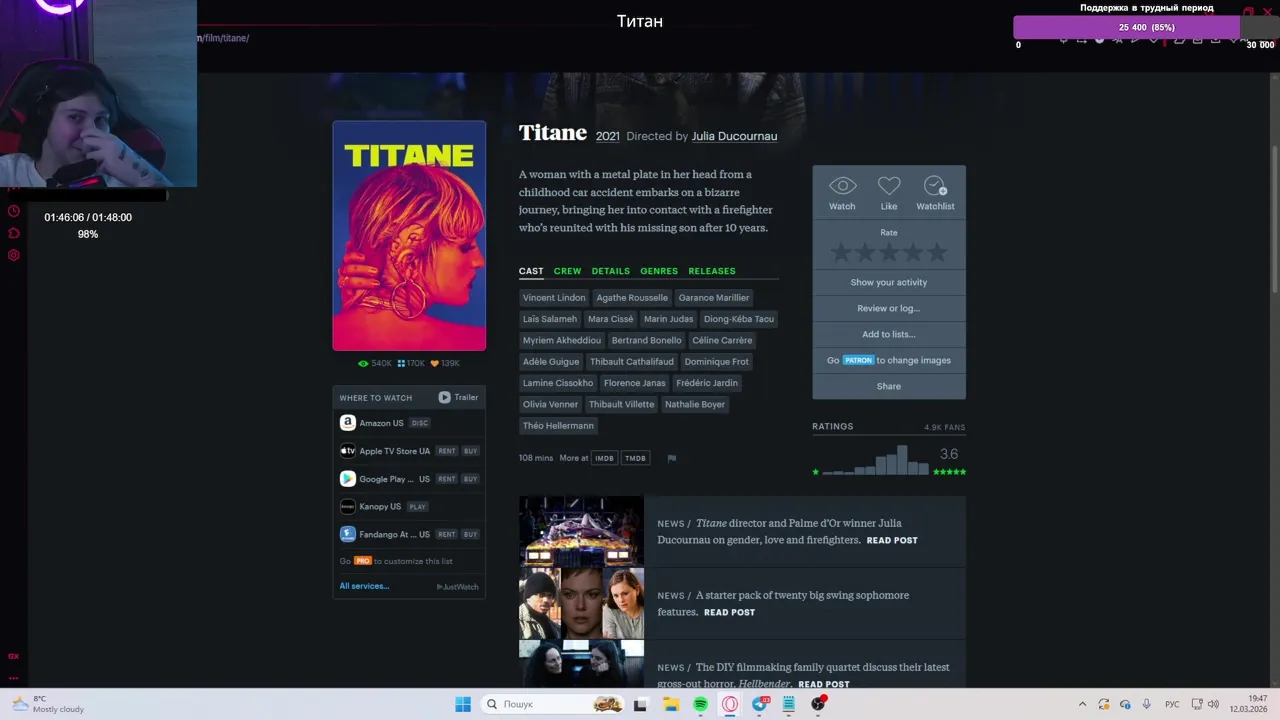Choose Add to lists option
Screen dimensions: 1280x720
coord(889,334)
